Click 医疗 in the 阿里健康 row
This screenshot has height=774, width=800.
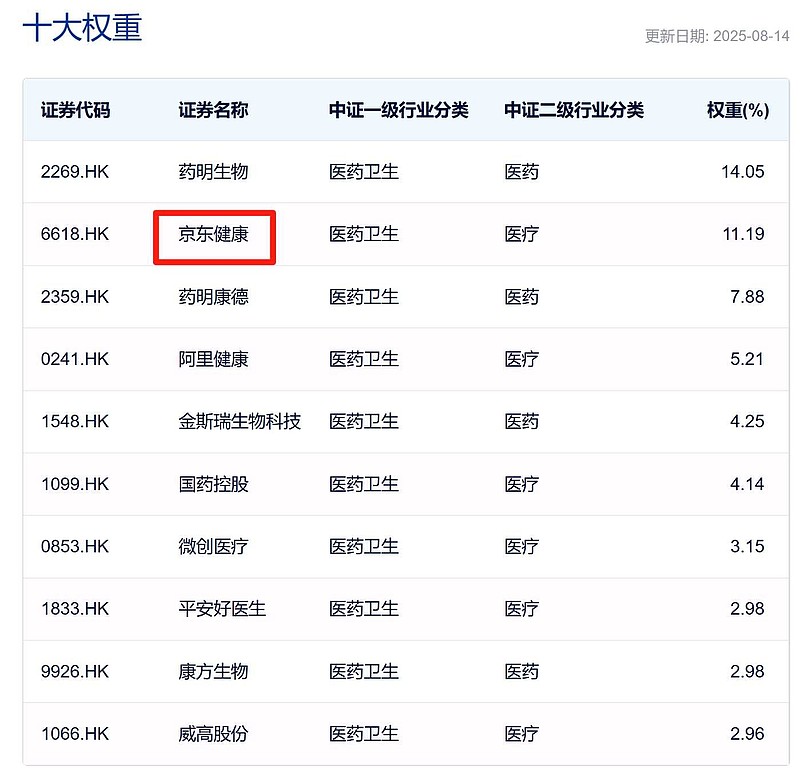(522, 359)
